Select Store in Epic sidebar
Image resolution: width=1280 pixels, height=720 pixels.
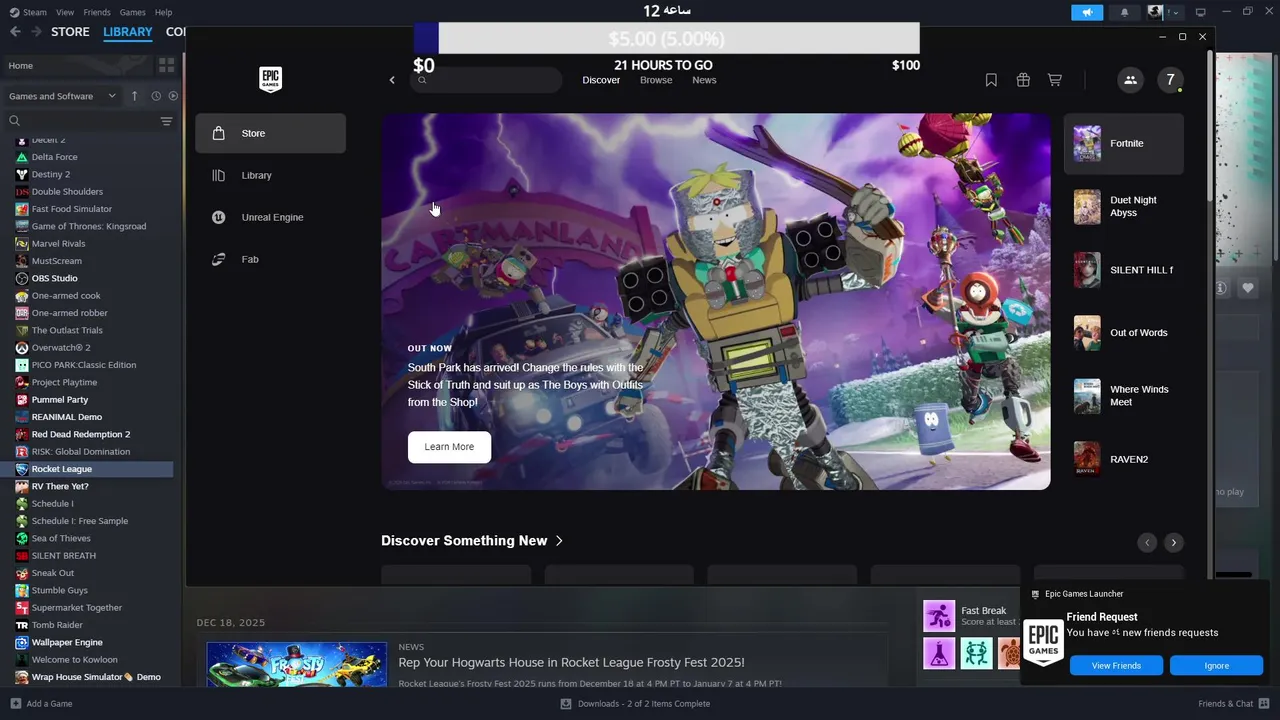click(270, 133)
